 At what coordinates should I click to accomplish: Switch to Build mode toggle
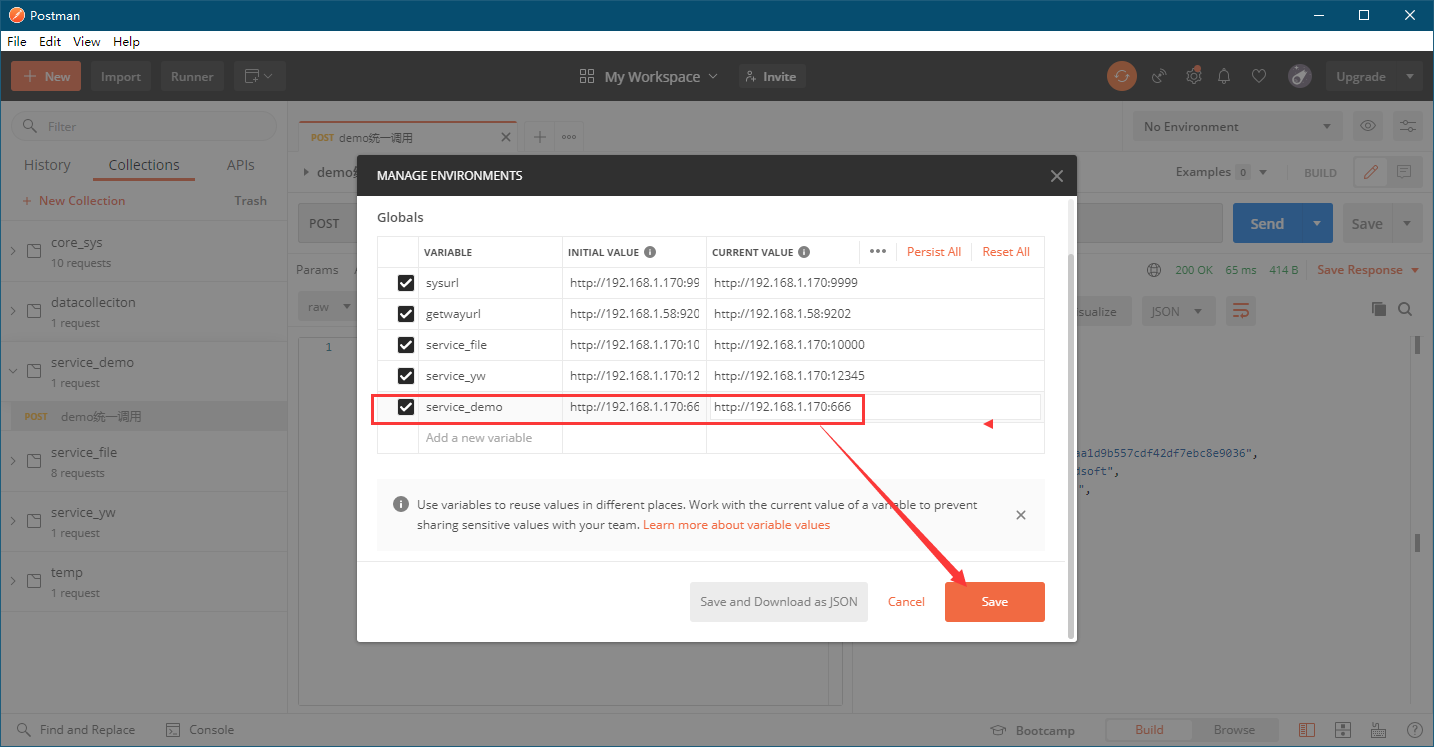(1149, 730)
